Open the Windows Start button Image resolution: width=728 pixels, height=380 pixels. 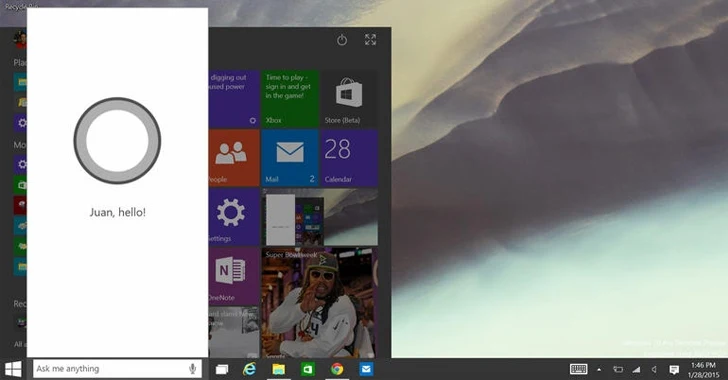point(13,369)
